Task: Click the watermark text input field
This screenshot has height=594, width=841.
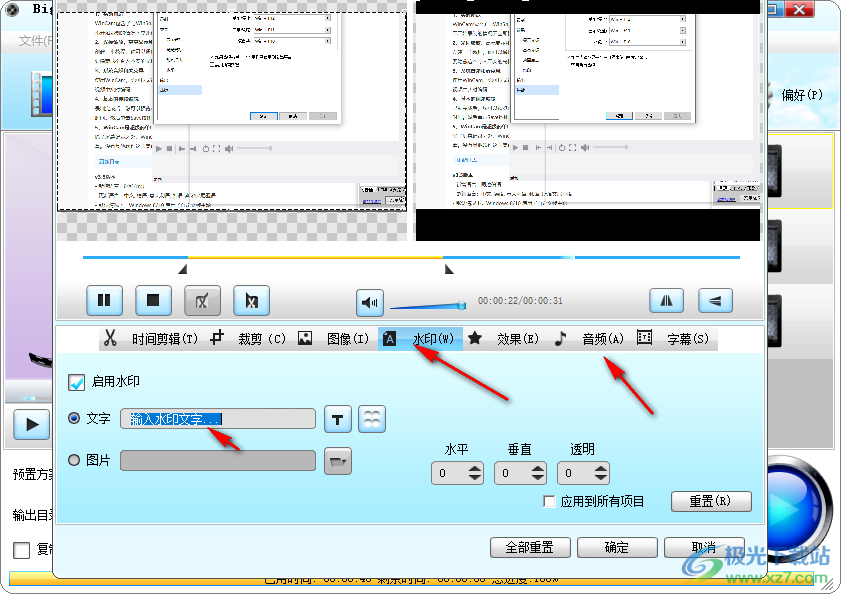Action: [x=218, y=419]
